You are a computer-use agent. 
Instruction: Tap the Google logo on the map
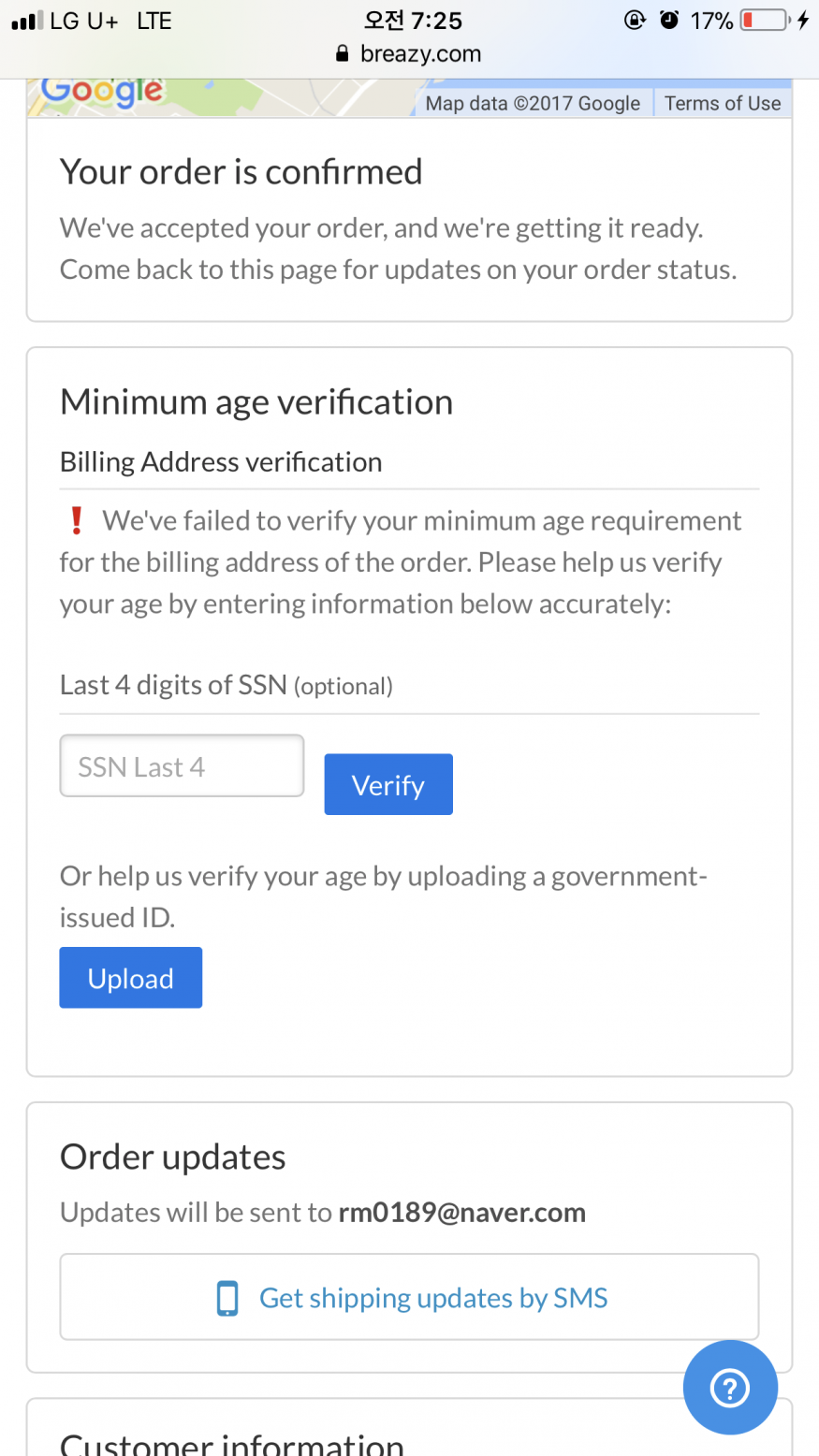(x=102, y=93)
